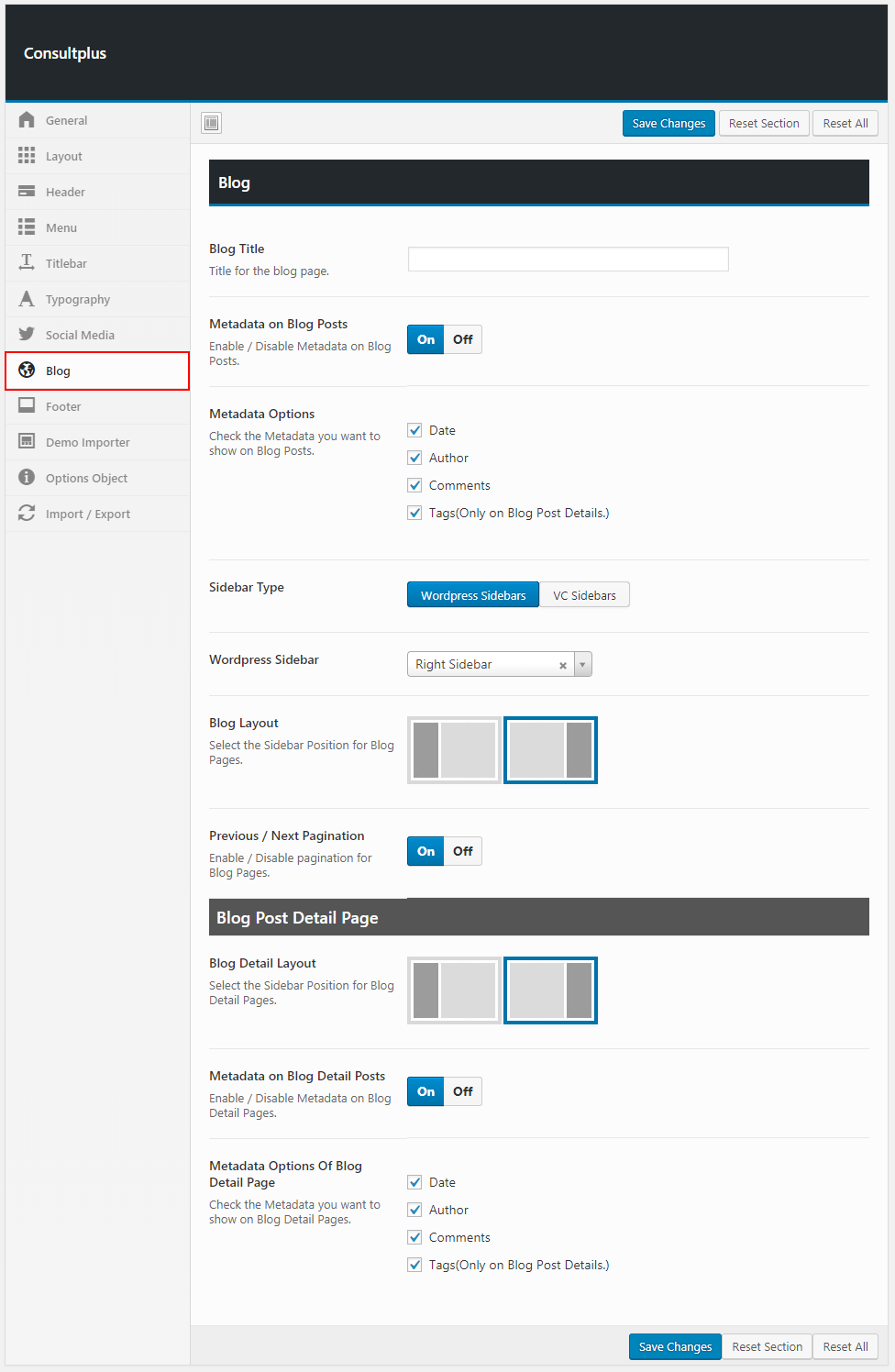The image size is (895, 1372).
Task: Click the Typography letter icon
Action: click(x=27, y=299)
